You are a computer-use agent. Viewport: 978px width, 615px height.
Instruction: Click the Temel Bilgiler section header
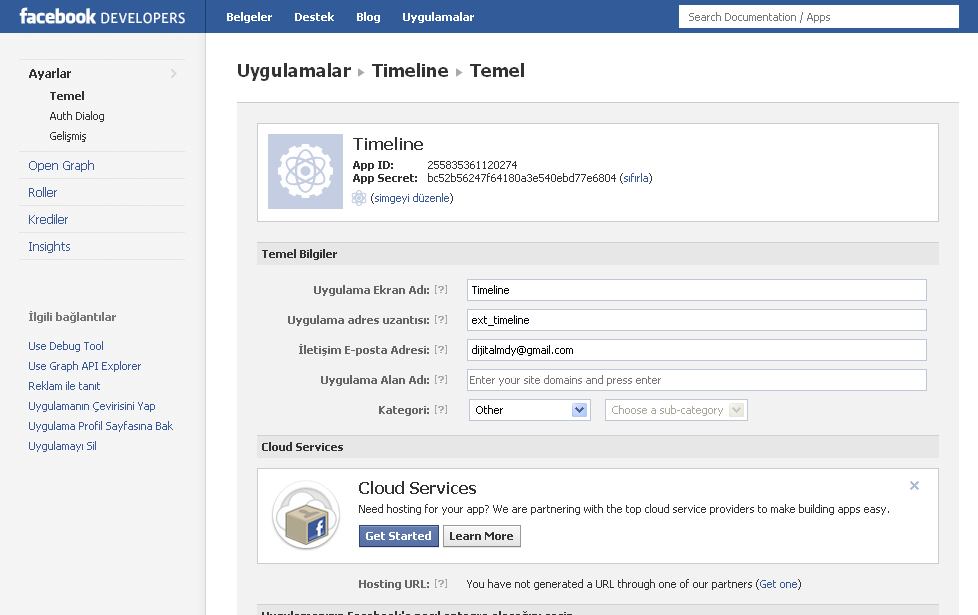click(598, 254)
